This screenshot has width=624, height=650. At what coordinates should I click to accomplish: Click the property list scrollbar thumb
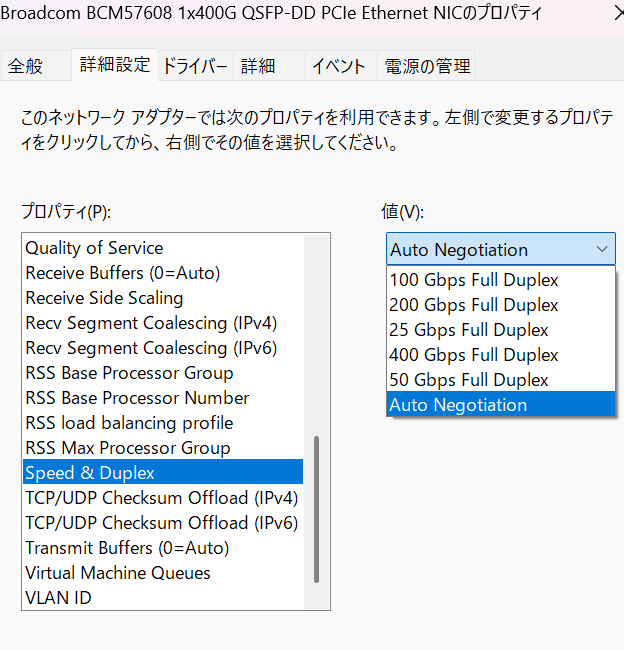coord(316,509)
